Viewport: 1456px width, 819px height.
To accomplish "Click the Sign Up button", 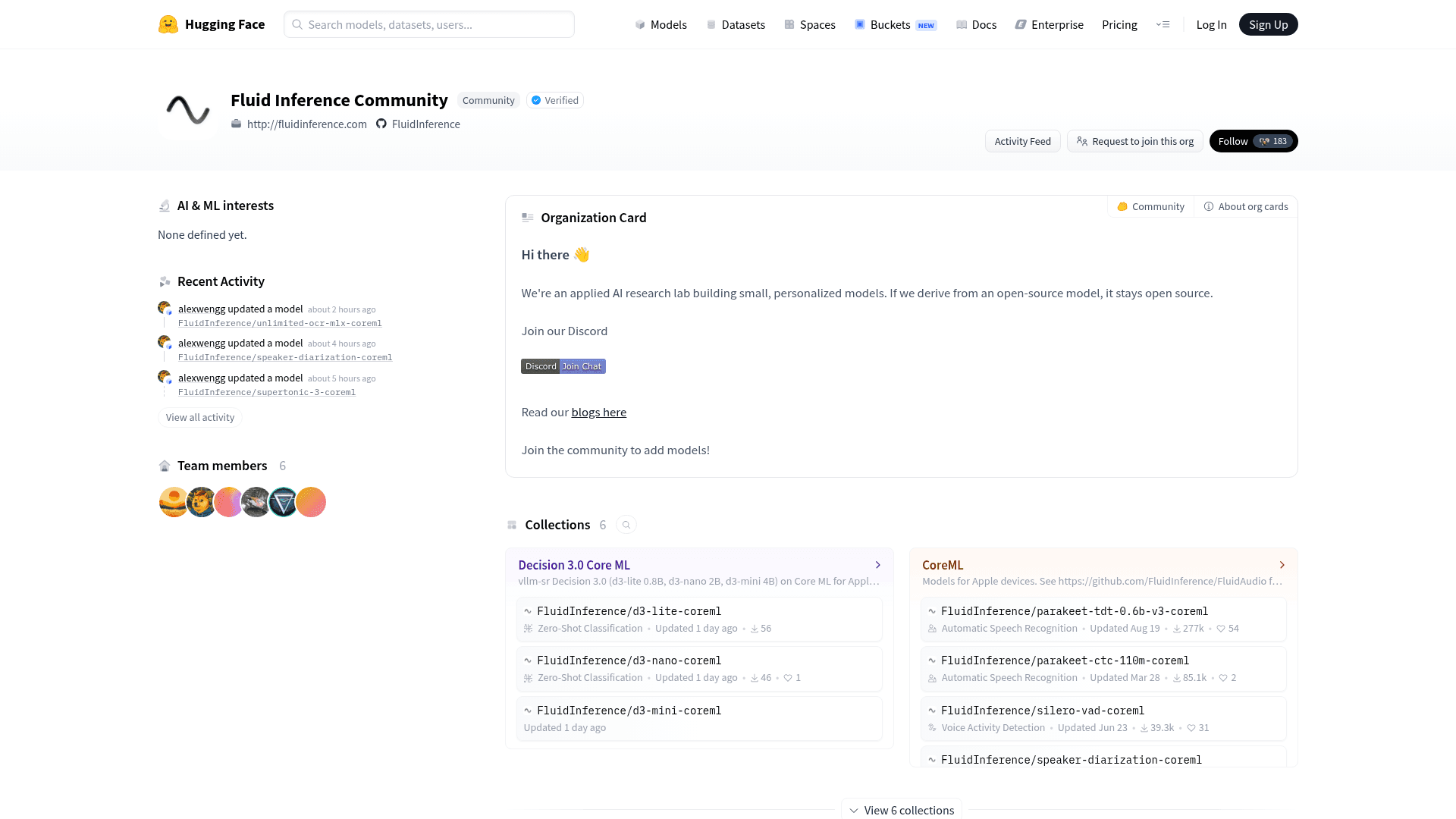I will click(x=1268, y=24).
